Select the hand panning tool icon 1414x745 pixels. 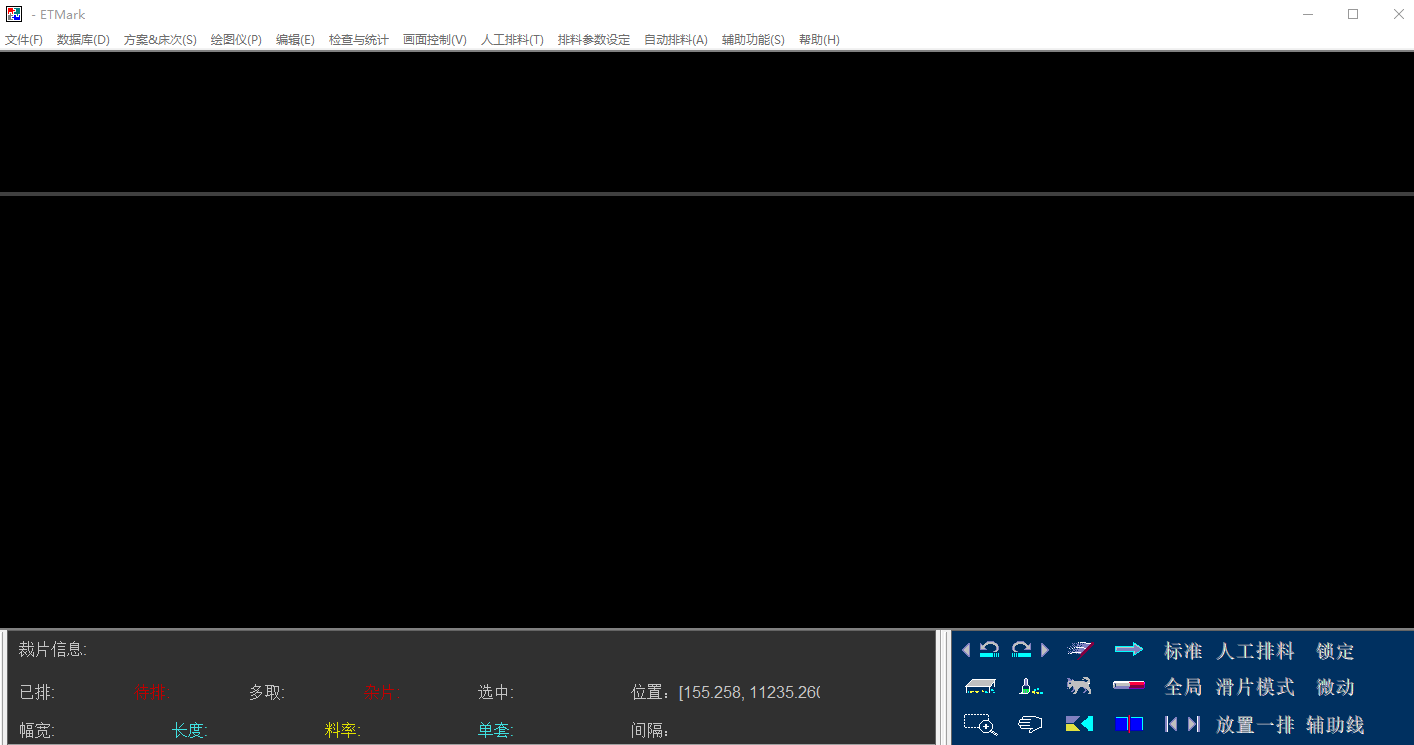[x=1029, y=724]
